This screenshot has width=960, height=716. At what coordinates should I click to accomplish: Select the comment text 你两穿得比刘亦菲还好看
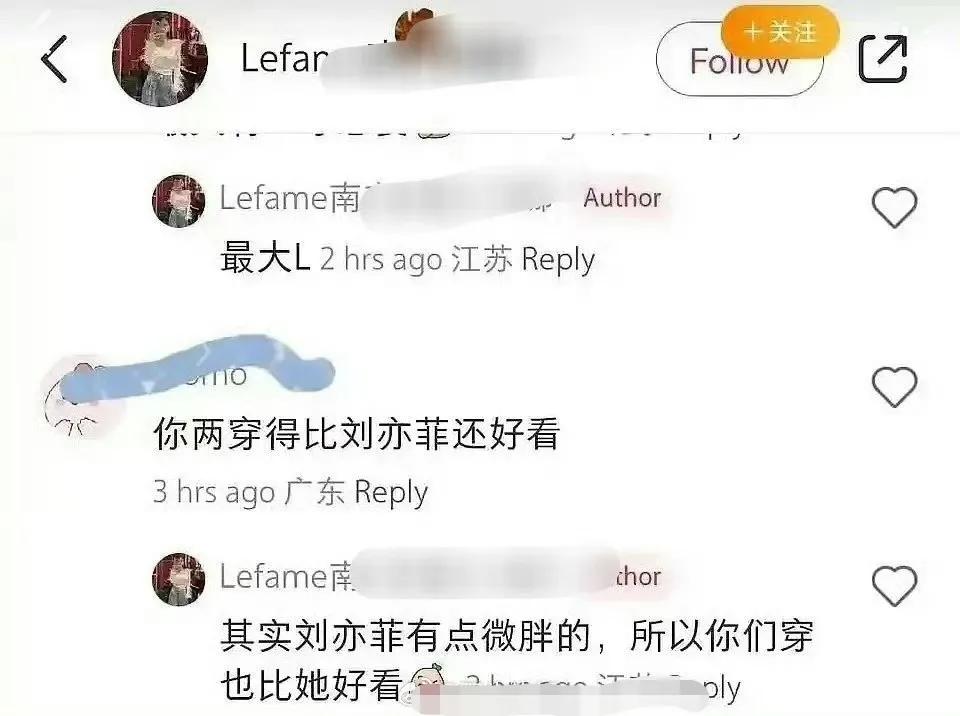[356, 434]
